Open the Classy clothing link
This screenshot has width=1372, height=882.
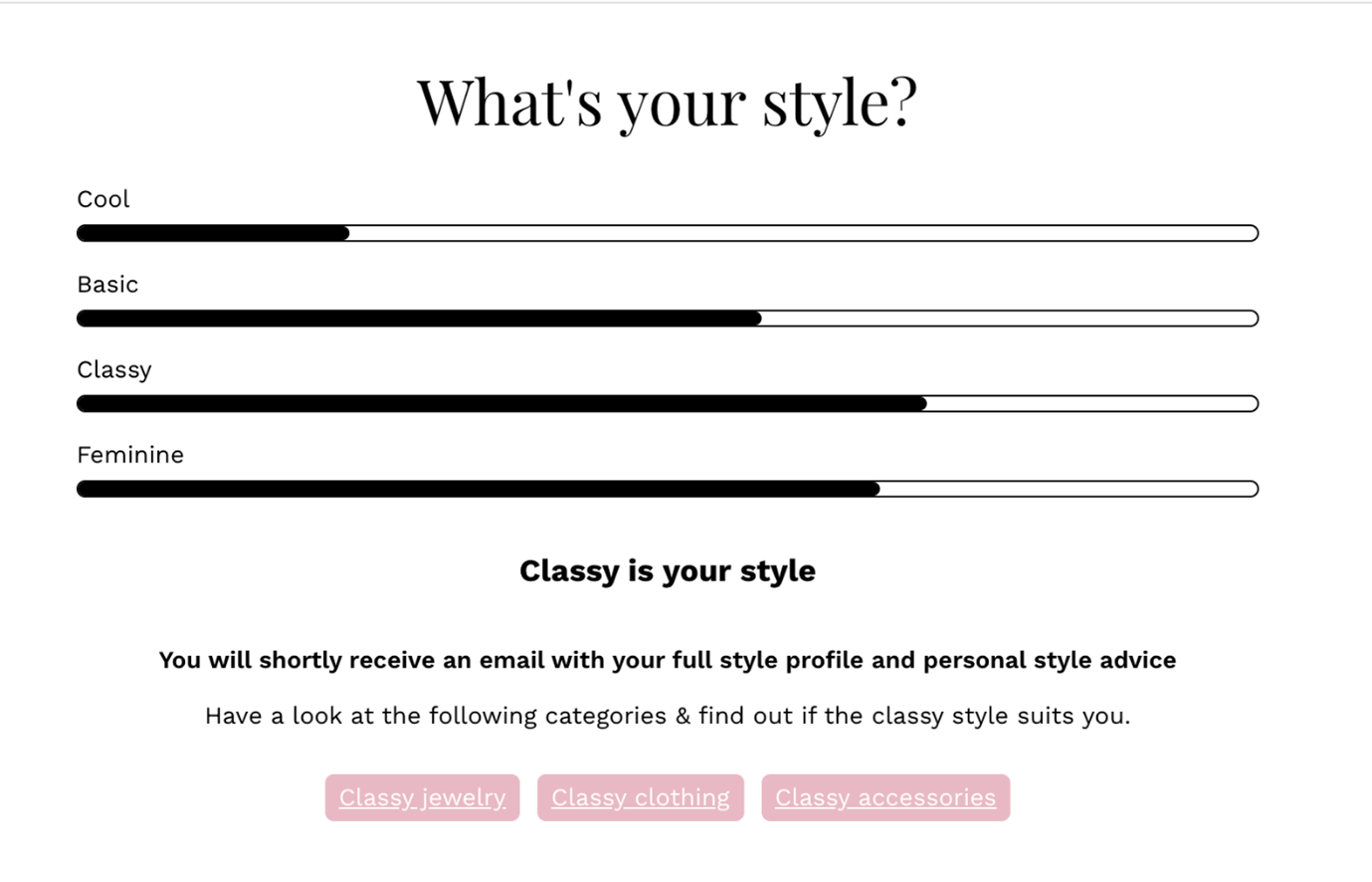[x=641, y=797]
